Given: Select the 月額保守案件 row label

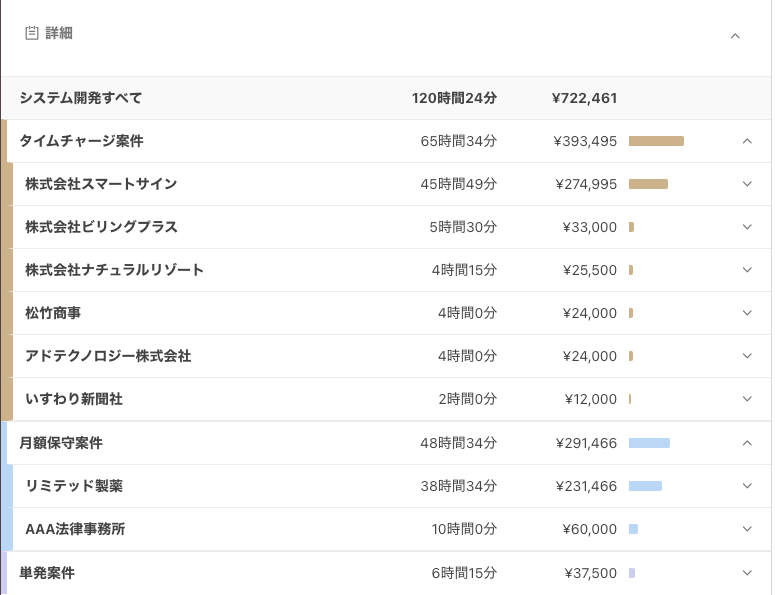Looking at the screenshot, I should point(61,443).
